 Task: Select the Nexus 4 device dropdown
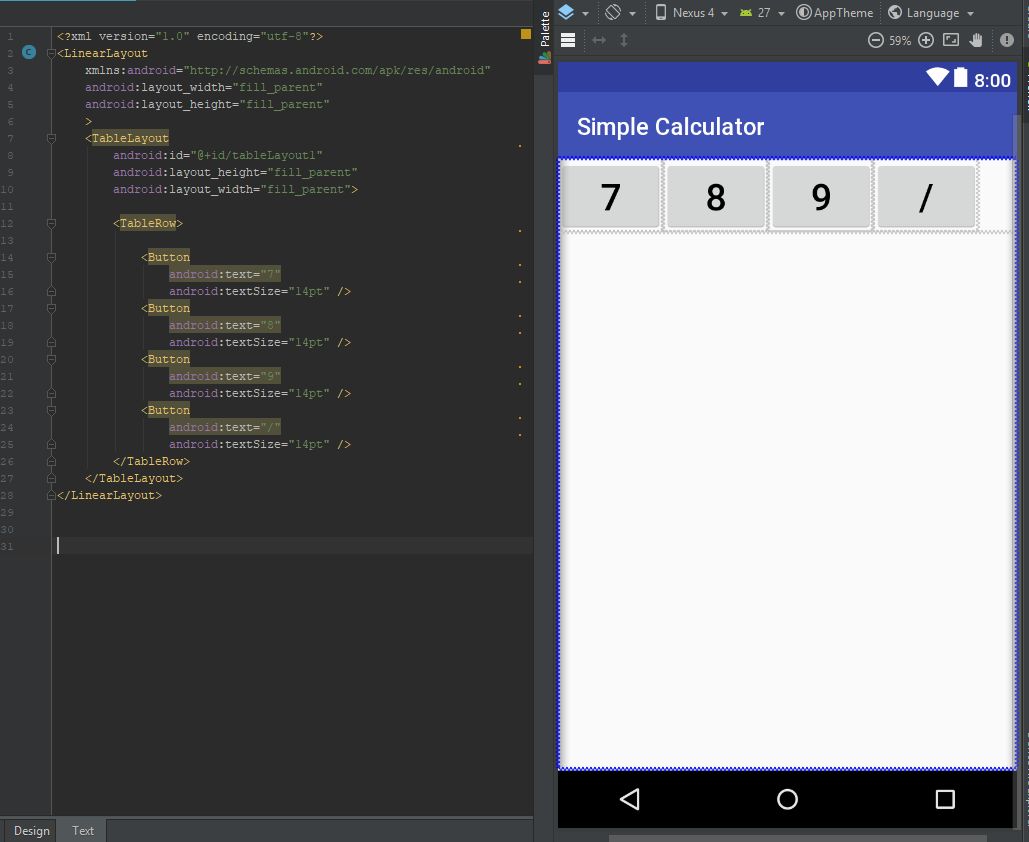click(x=692, y=12)
